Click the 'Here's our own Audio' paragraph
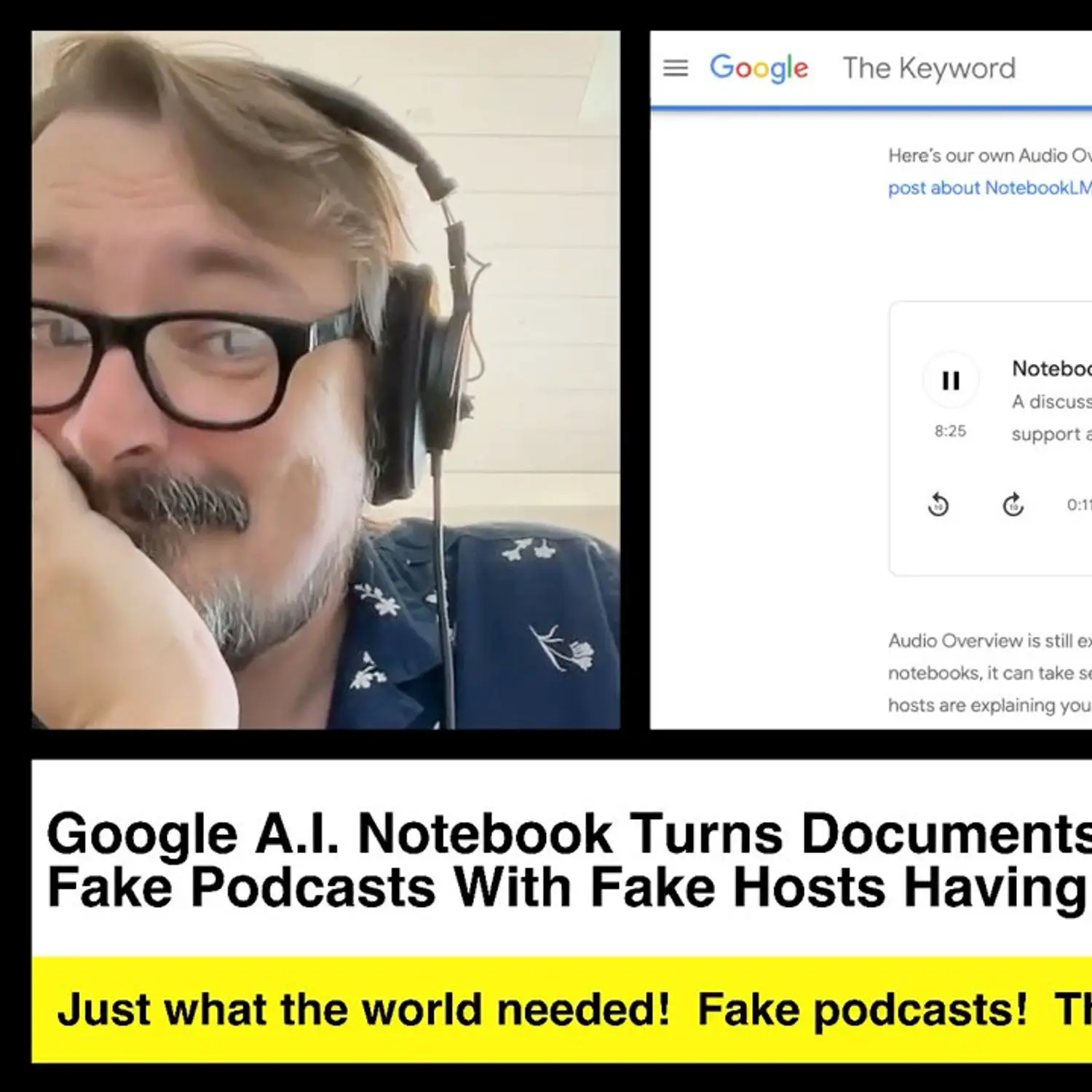This screenshot has height=1092, width=1092. click(989, 156)
